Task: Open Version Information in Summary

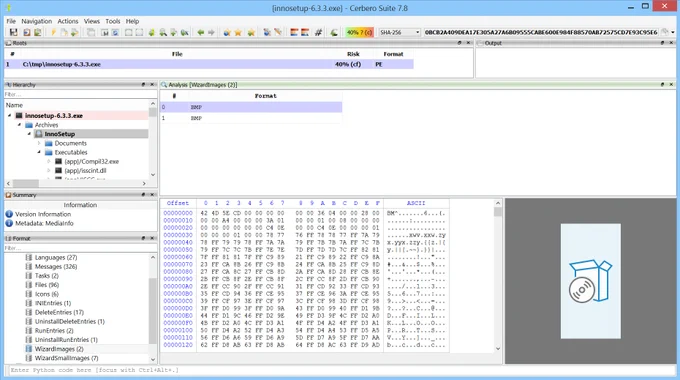Action: (x=43, y=214)
